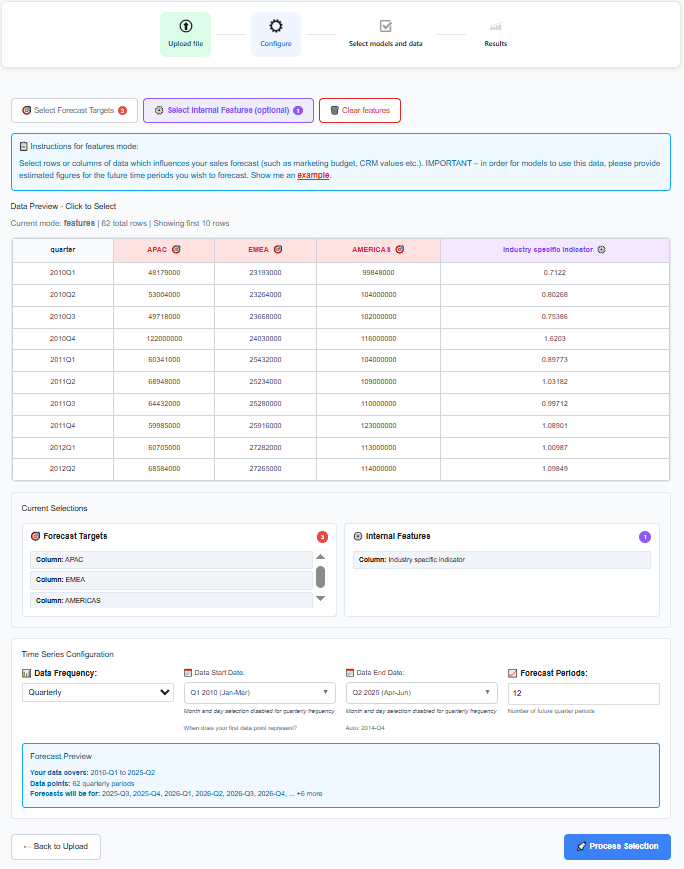Click target icon in APAC column header
This screenshot has height=869, width=684.
click(x=176, y=249)
